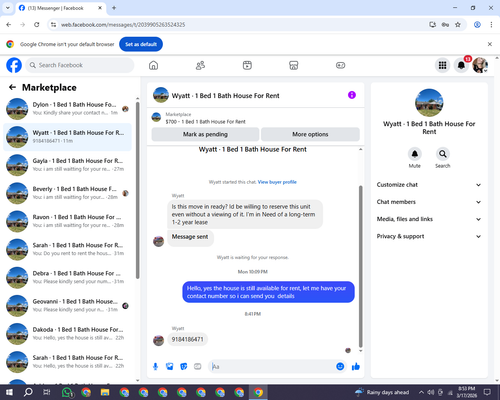Click Mark as pending button
The image size is (500, 400).
point(205,134)
